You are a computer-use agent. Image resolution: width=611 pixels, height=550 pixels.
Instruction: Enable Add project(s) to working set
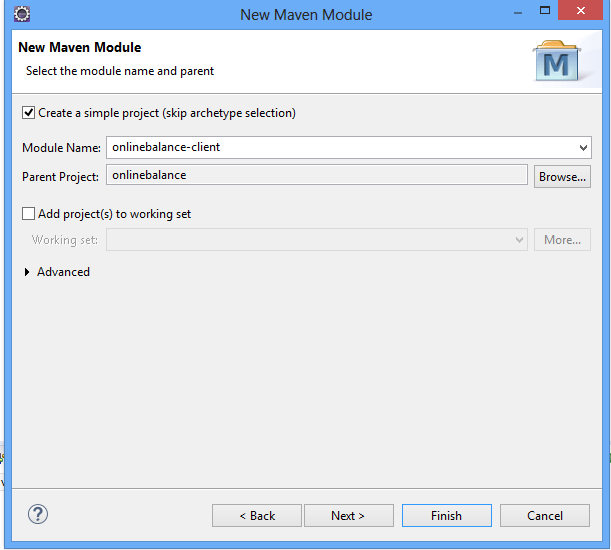(x=28, y=214)
